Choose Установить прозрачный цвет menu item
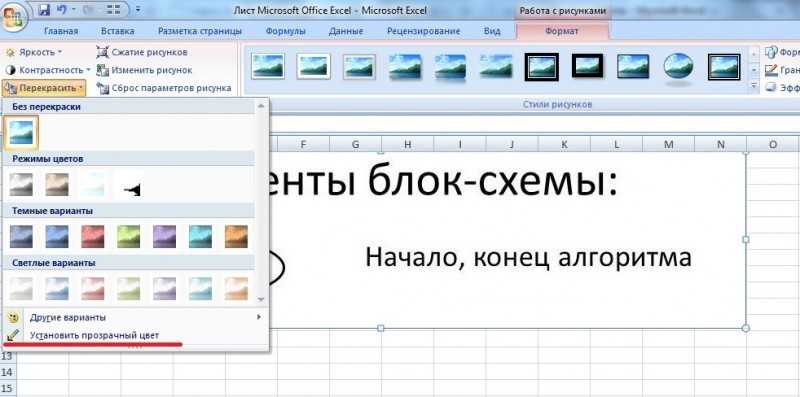Image resolution: width=800 pixels, height=397 pixels. click(135, 335)
